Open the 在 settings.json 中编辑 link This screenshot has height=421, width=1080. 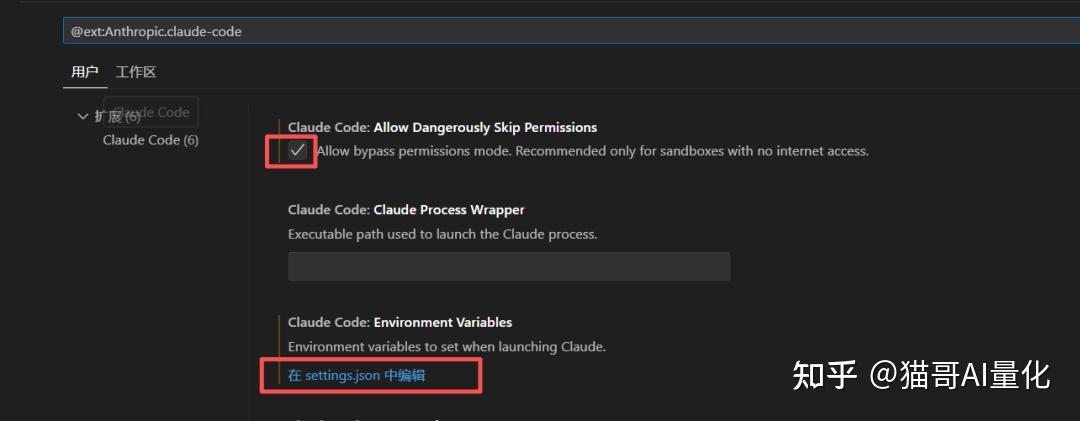coord(363,375)
